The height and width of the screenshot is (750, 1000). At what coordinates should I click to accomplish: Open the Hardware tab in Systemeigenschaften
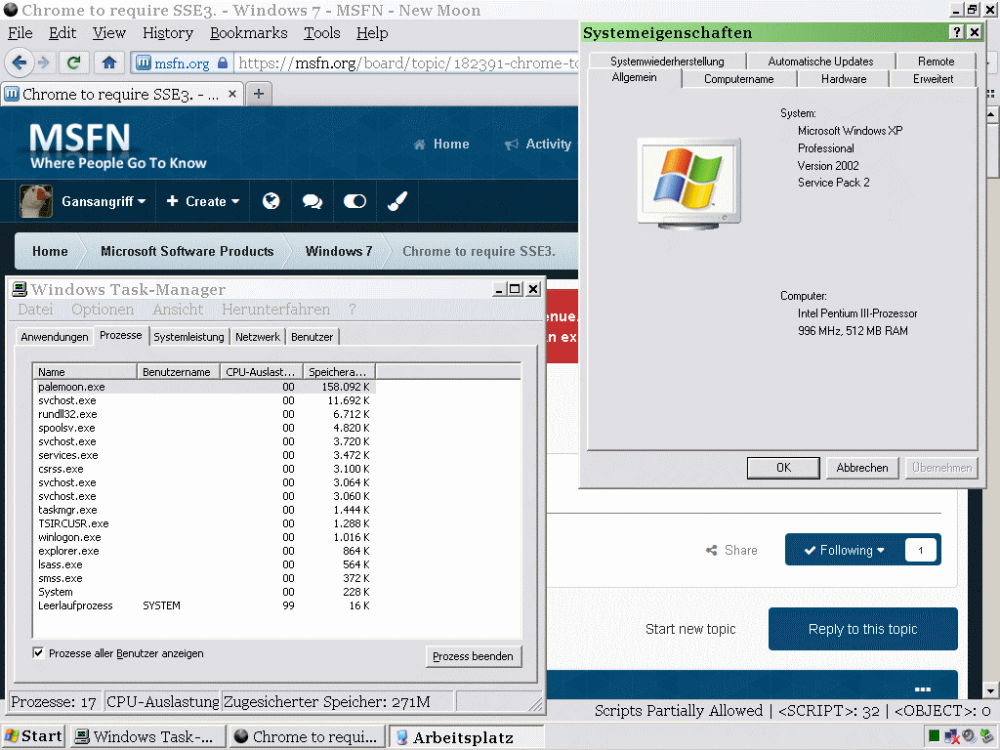pos(843,79)
